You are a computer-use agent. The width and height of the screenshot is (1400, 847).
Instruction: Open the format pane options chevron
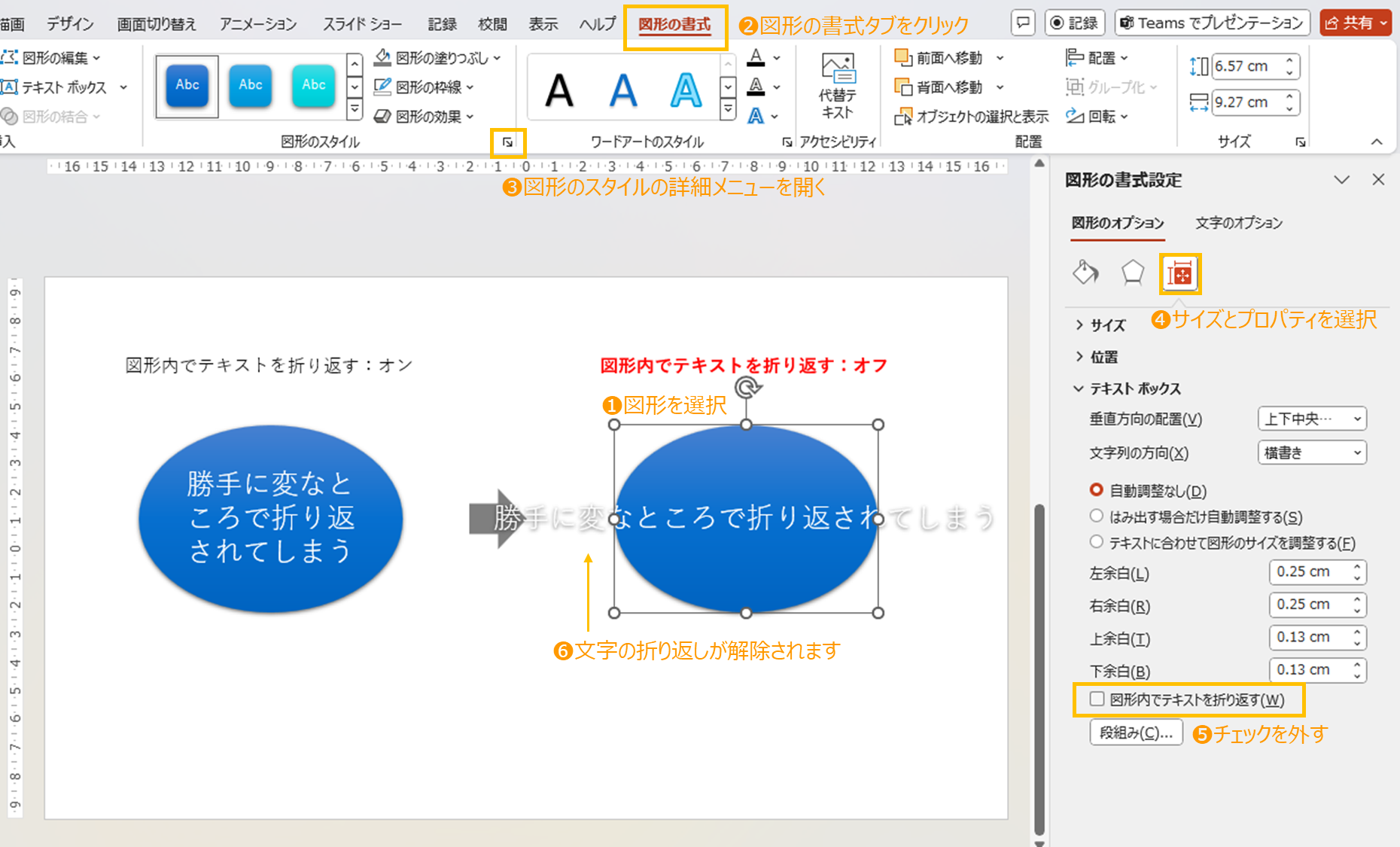click(1341, 180)
